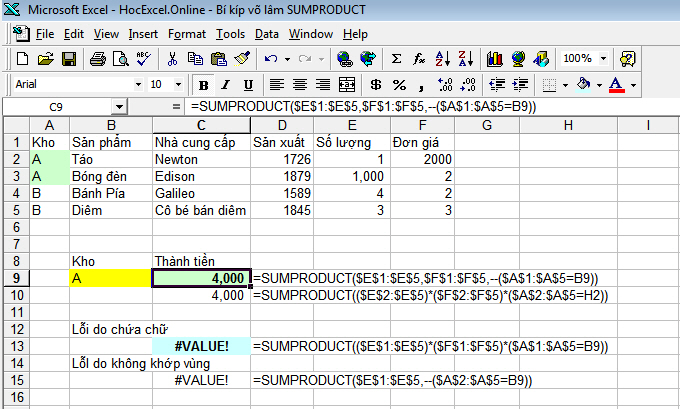Print the sheet using the printer icon
680x409 pixels.
click(98, 59)
